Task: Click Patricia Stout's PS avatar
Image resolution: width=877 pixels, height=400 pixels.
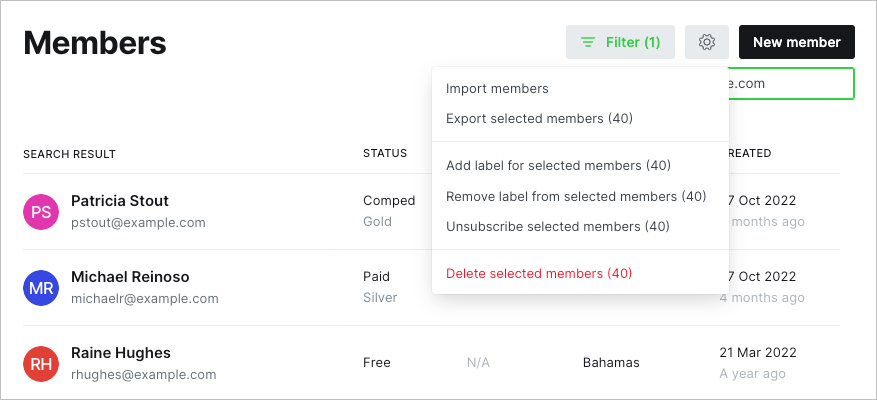Action: point(41,212)
